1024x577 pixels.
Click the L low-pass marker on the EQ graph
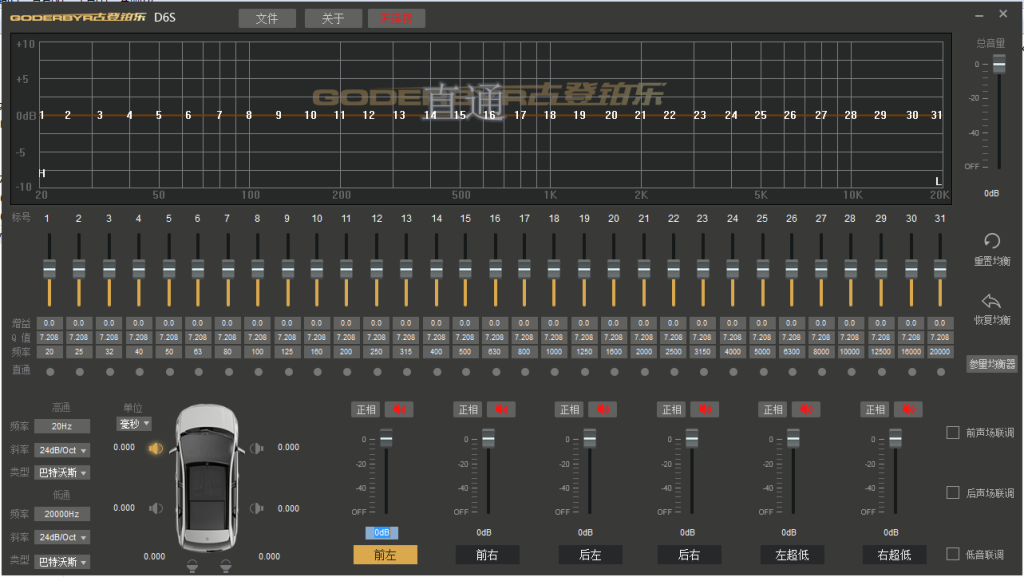click(x=938, y=181)
